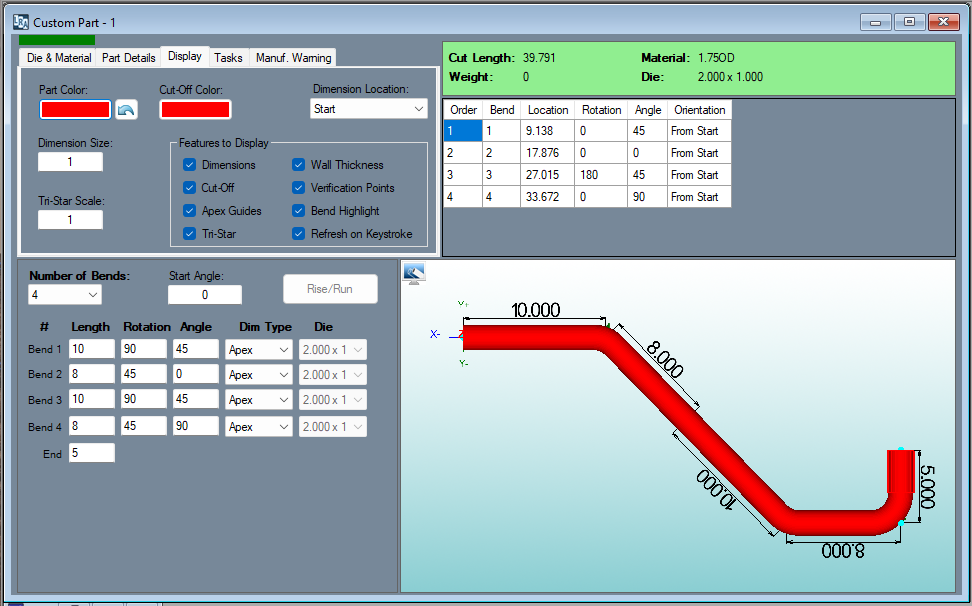
Task: Select the Display tab
Action: pos(185,56)
